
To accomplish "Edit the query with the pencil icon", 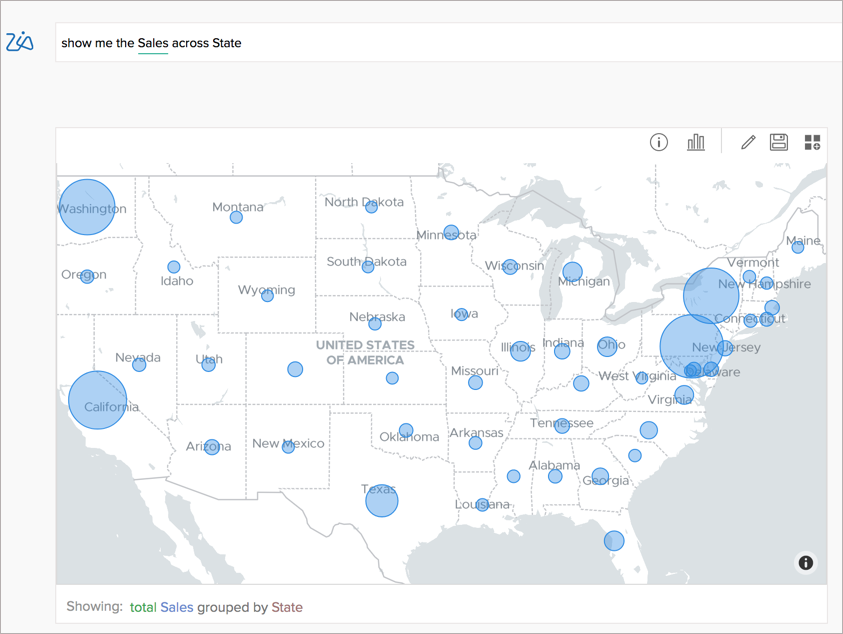I will pos(747,142).
